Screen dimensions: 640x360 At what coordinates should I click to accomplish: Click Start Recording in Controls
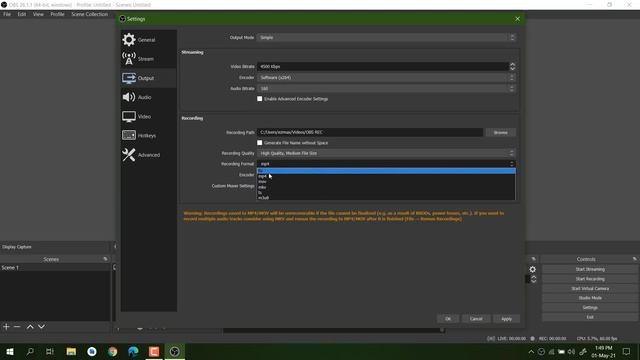(x=590, y=279)
